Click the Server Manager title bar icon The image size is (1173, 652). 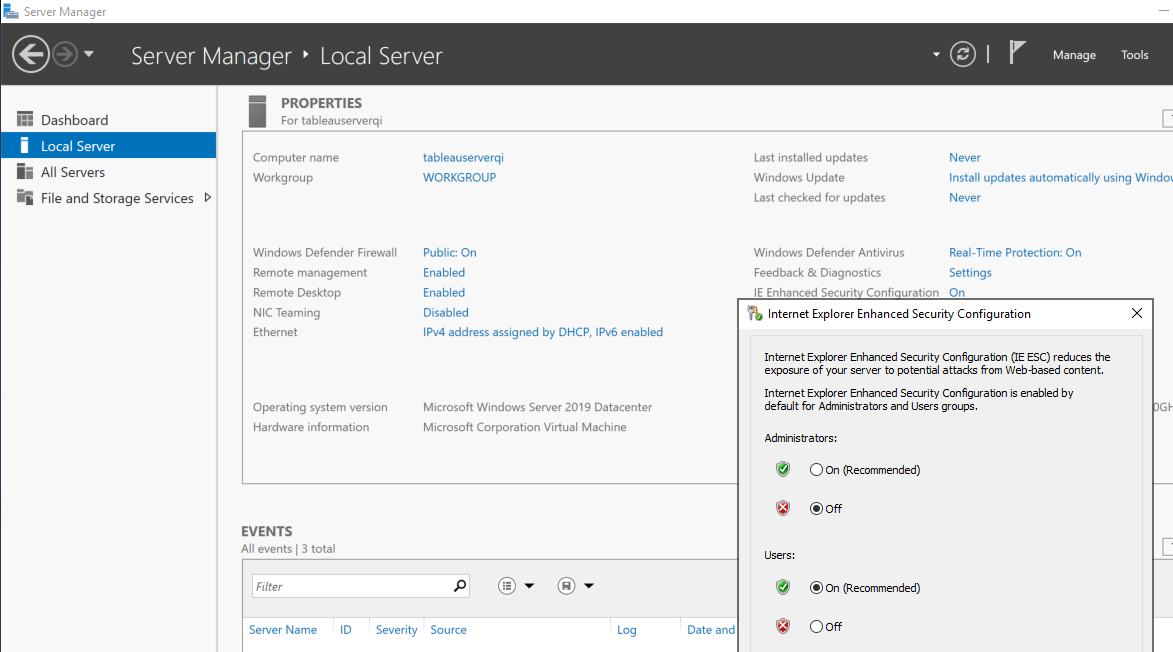click(x=10, y=11)
